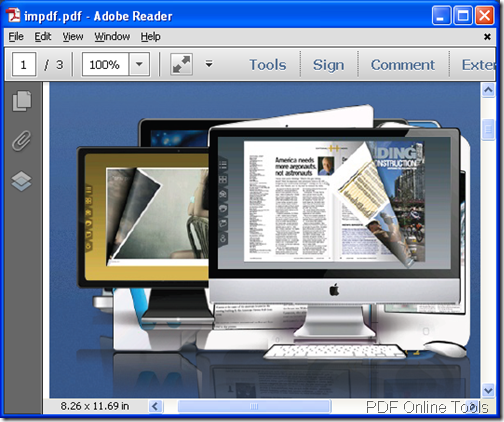
Task: Open the Page Thumbnails panel
Action: tap(22, 101)
